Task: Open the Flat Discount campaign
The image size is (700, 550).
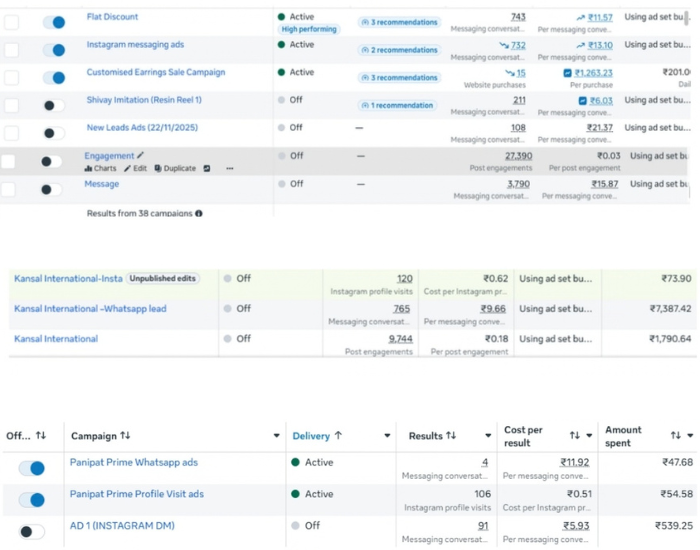Action: coord(112,17)
